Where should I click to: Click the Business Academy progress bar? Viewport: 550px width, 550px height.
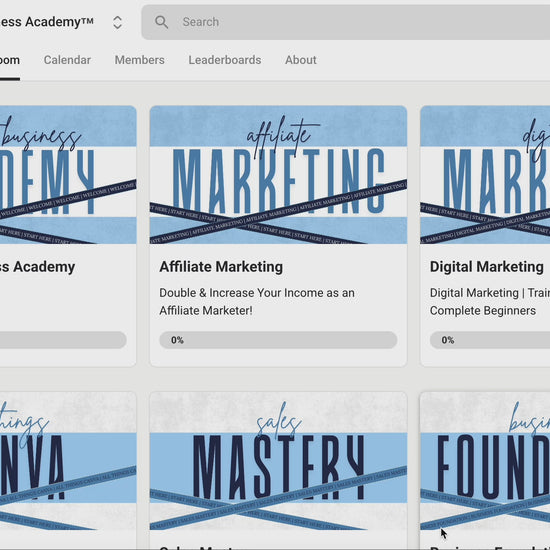click(x=63, y=340)
